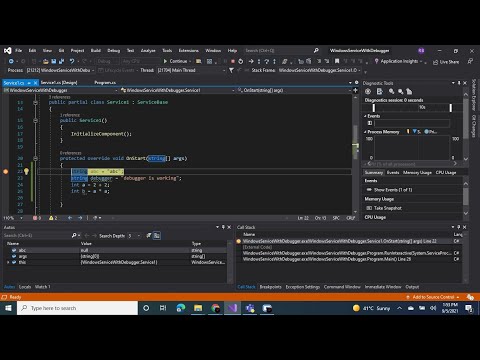Click the Live Share button
Image resolution: width=480 pixels, height=360 pixels.
446,62
